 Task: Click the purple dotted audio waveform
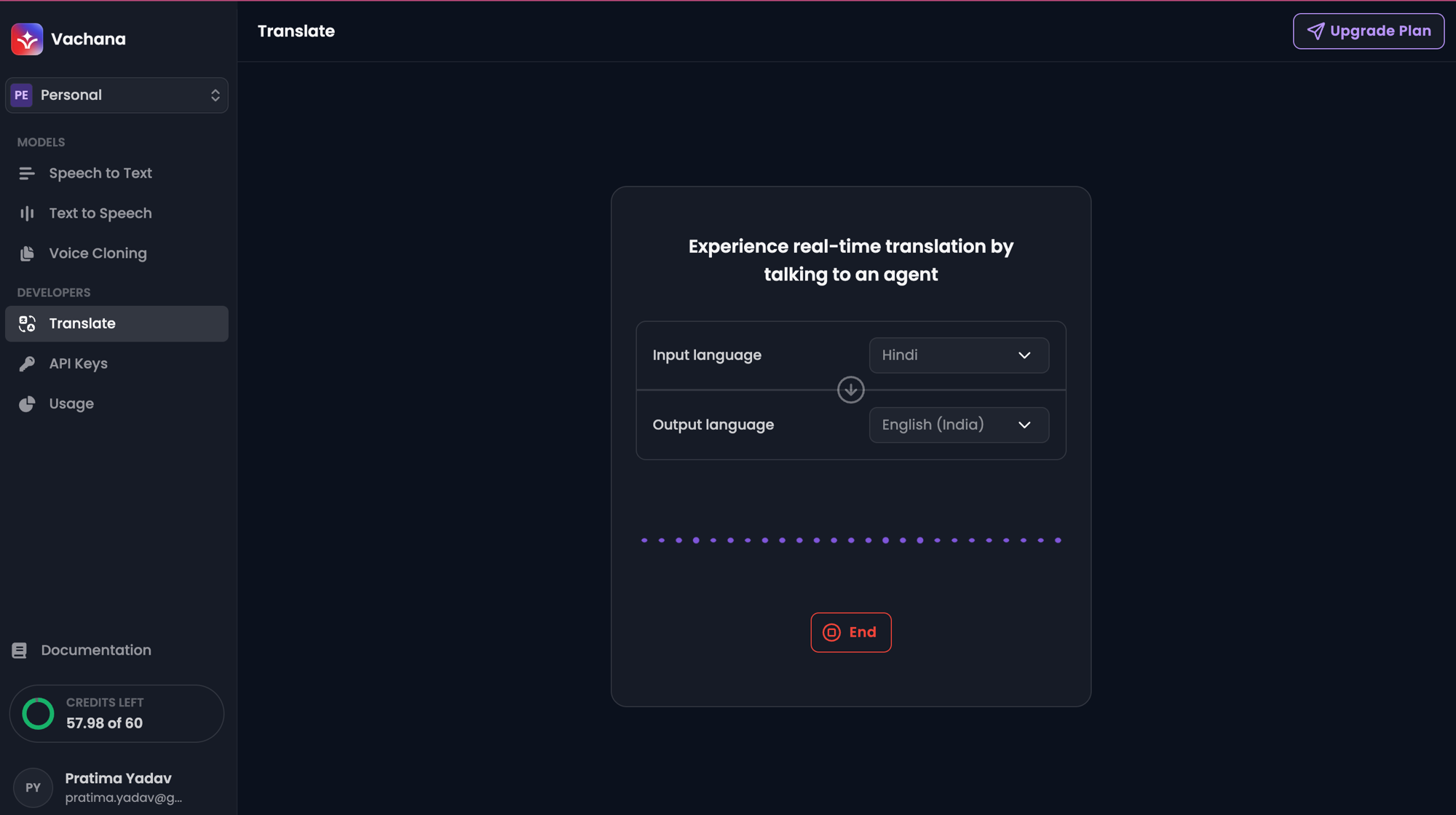(850, 540)
